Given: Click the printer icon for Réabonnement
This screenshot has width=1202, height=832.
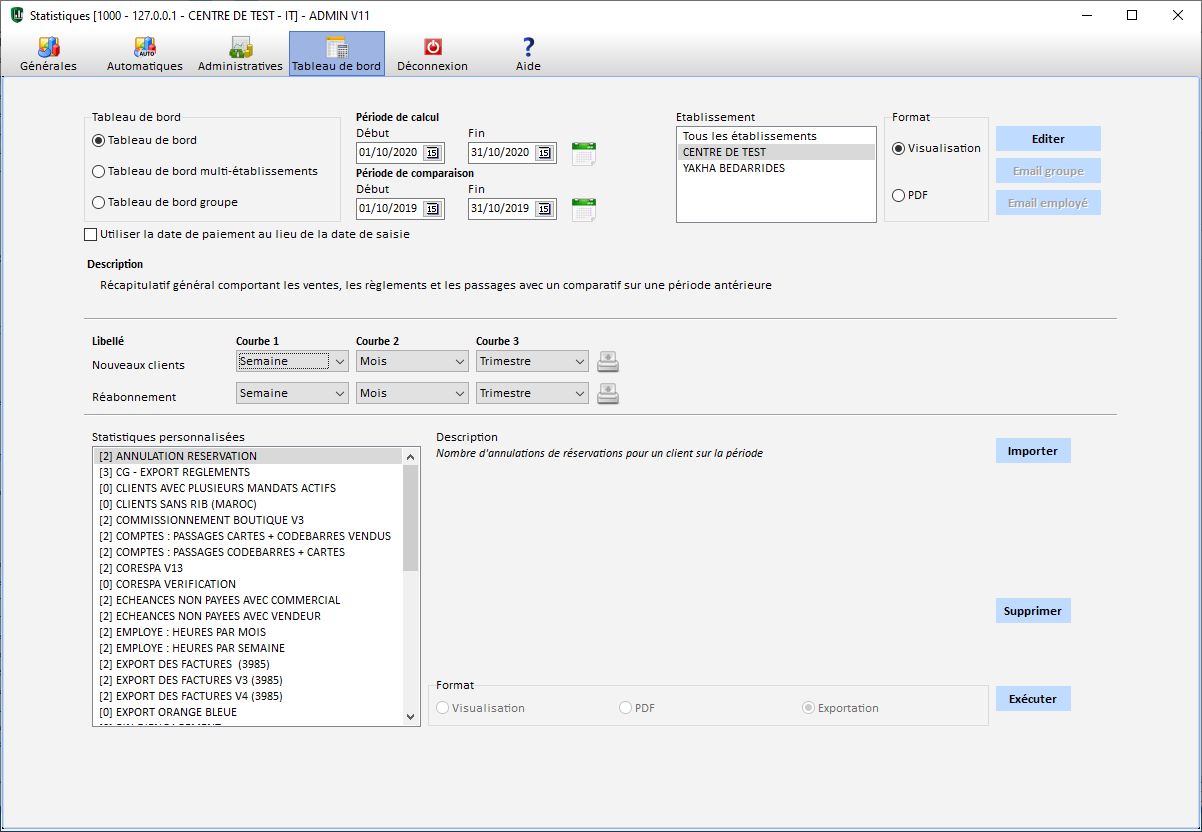Looking at the screenshot, I should [x=608, y=394].
